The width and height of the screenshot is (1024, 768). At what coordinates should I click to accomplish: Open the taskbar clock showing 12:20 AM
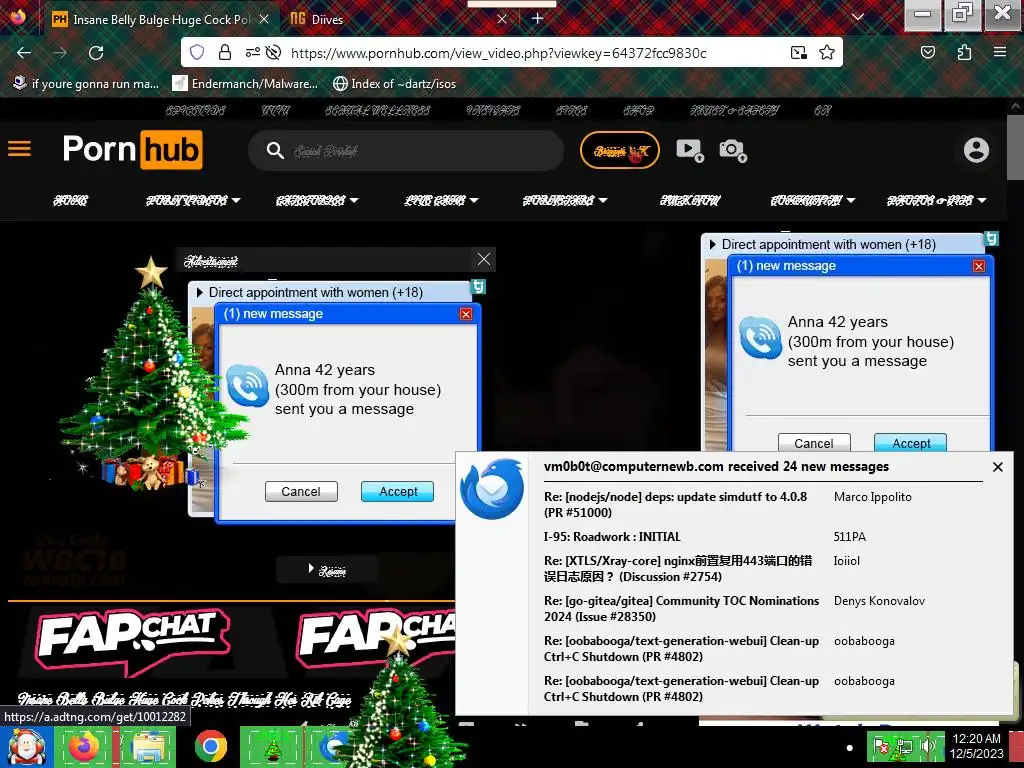[977, 746]
